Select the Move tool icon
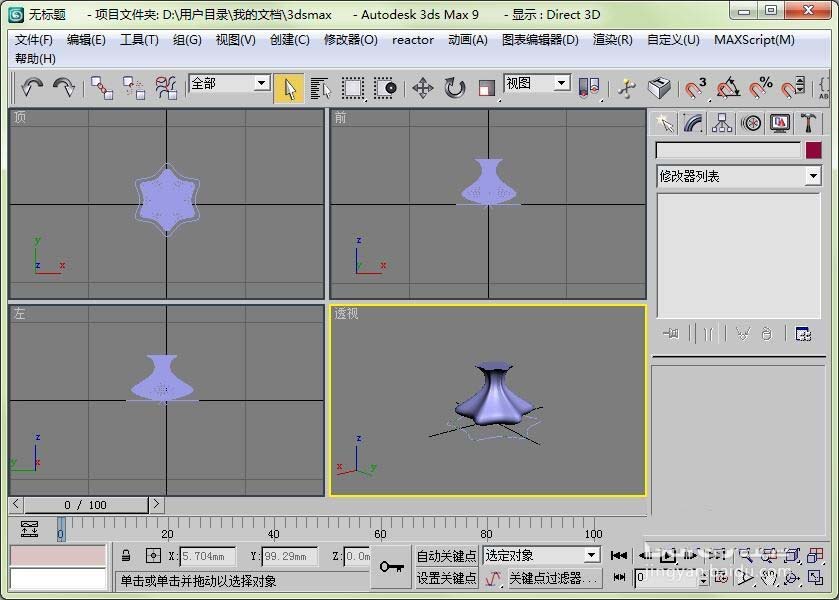The width and height of the screenshot is (839, 600). click(423, 88)
